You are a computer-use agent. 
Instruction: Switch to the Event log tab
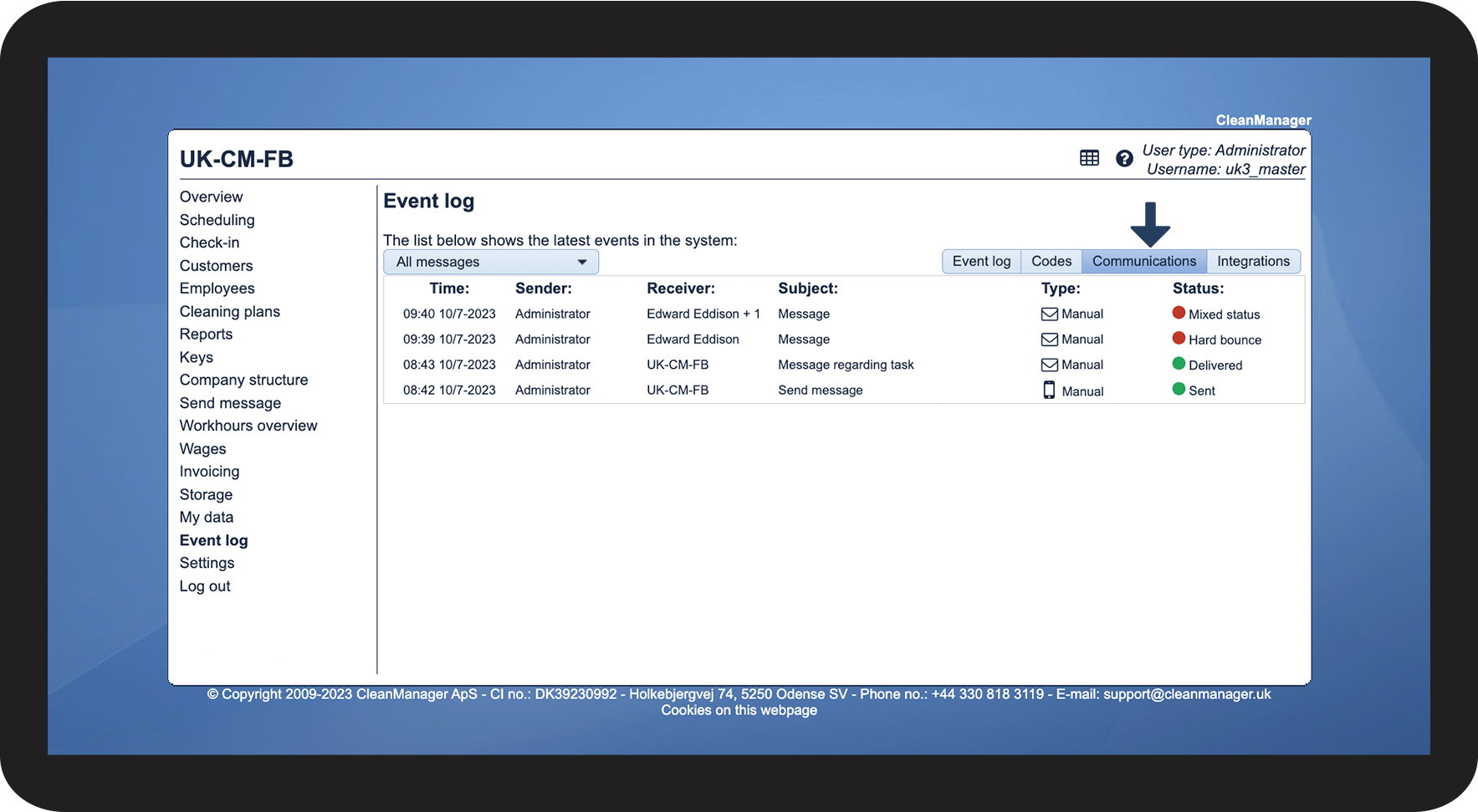(981, 261)
